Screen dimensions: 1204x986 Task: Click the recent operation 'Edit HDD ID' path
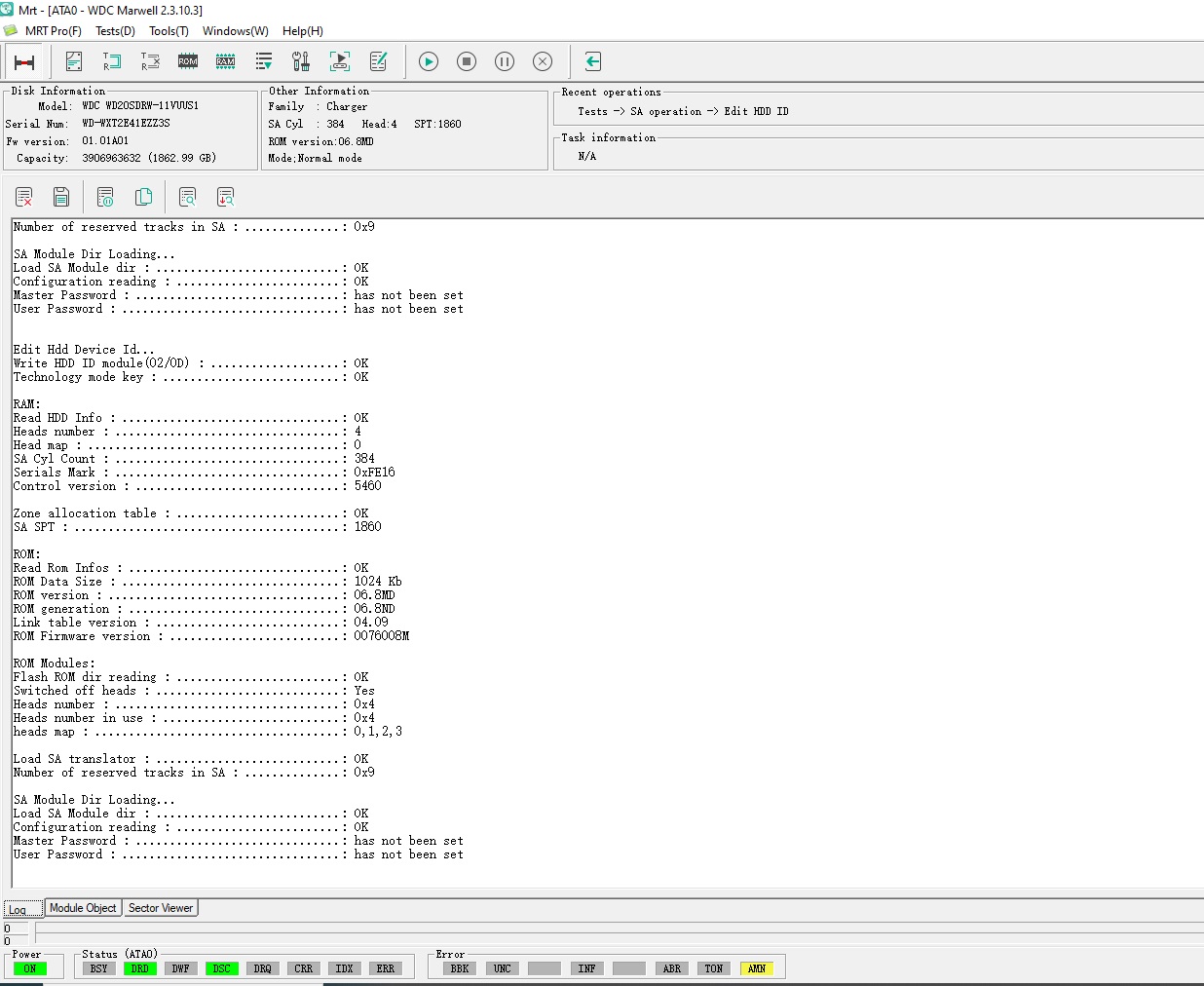[x=683, y=112]
